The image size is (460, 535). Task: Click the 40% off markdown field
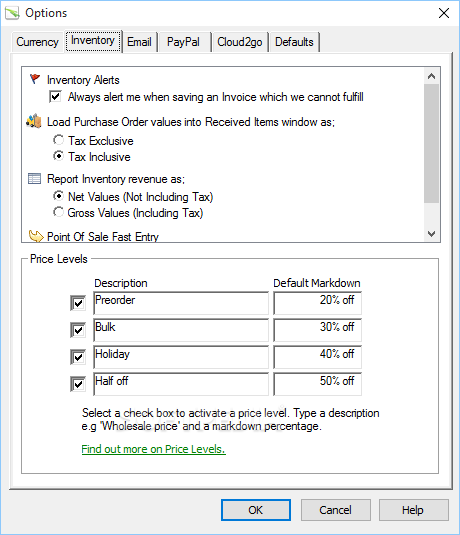coord(317,357)
